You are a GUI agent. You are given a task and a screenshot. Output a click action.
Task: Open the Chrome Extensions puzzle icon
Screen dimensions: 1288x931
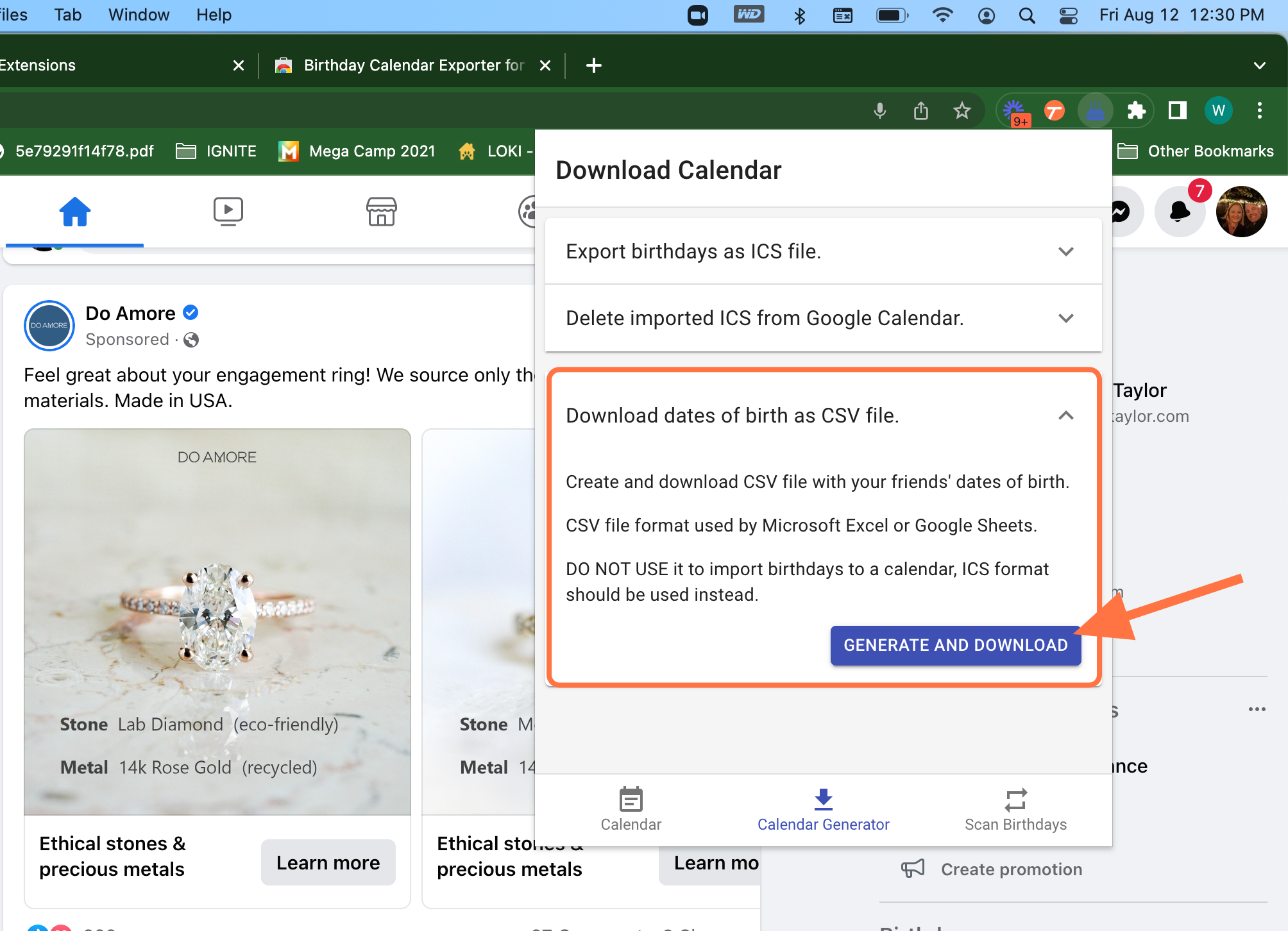[1136, 111]
